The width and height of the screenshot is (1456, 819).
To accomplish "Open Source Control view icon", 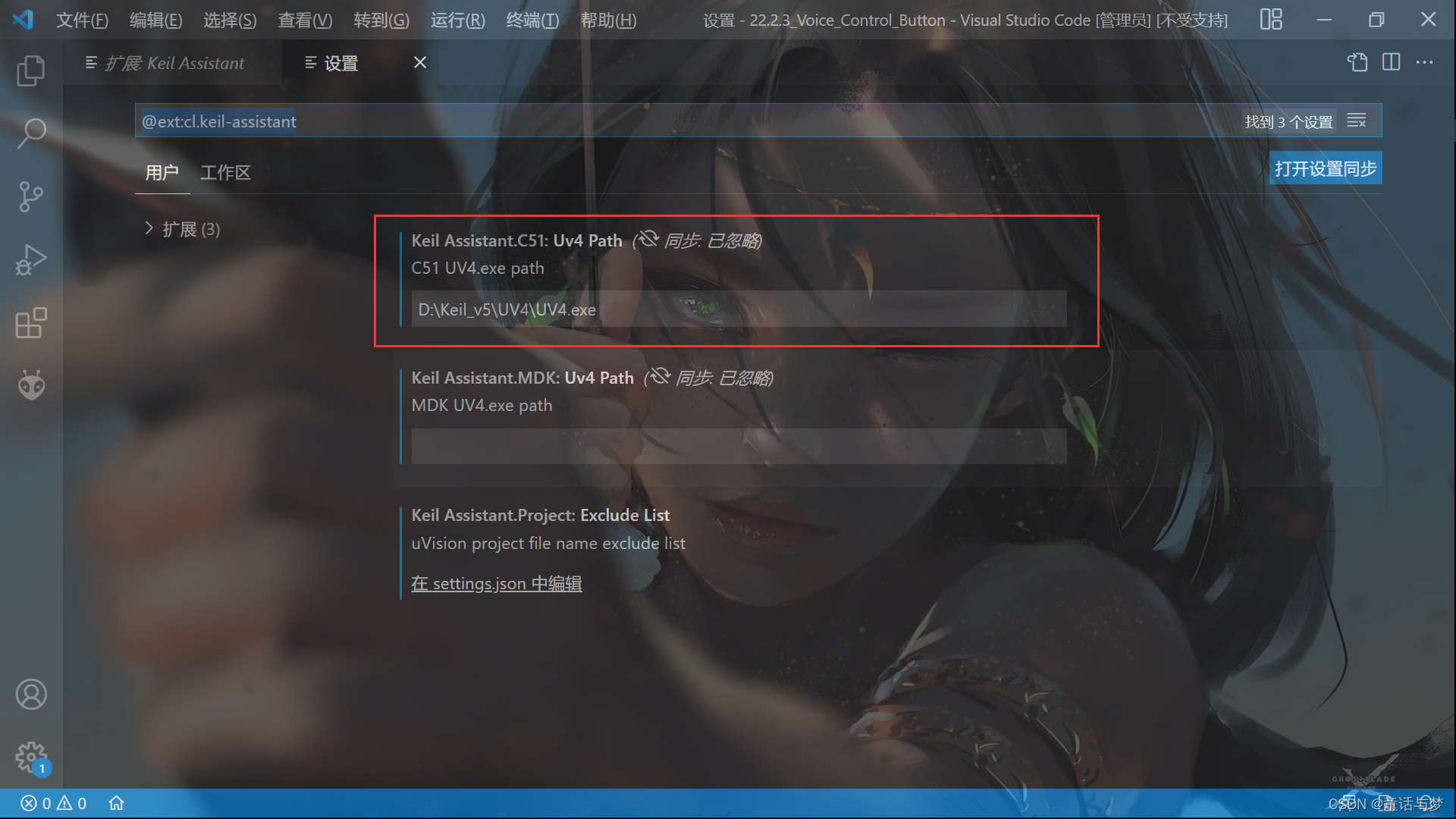I will click(31, 196).
